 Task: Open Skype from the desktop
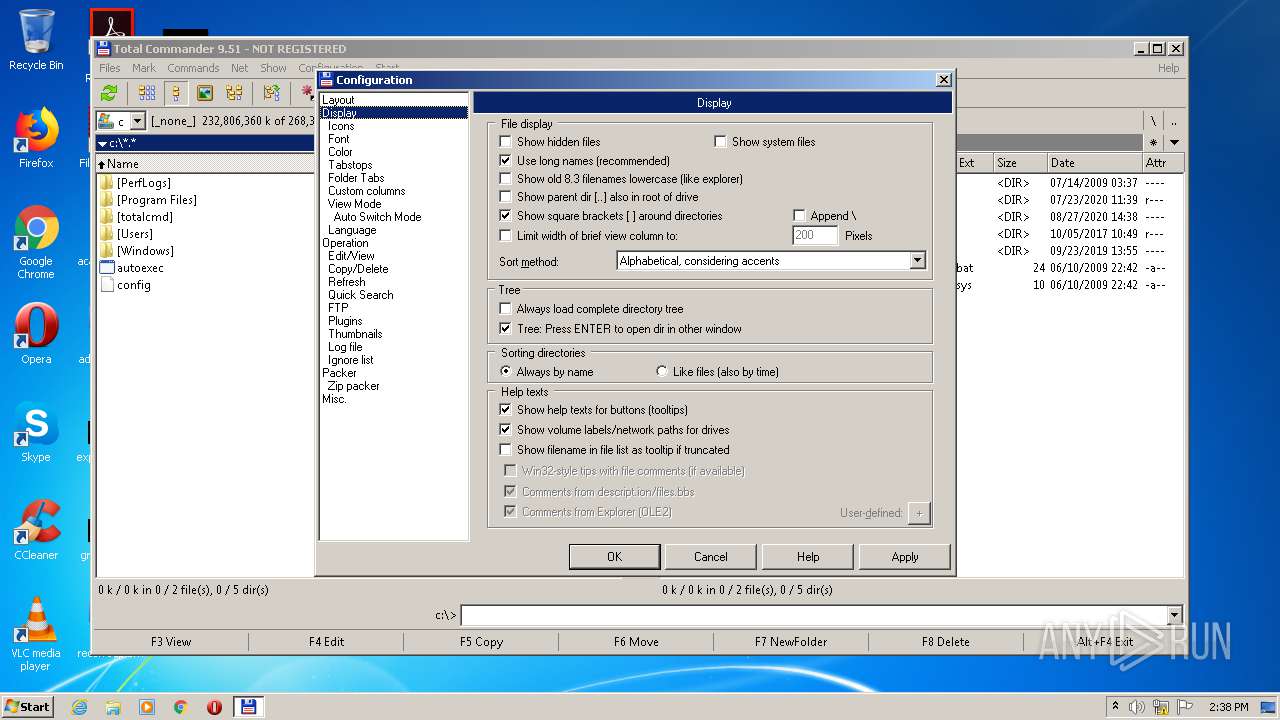point(36,432)
